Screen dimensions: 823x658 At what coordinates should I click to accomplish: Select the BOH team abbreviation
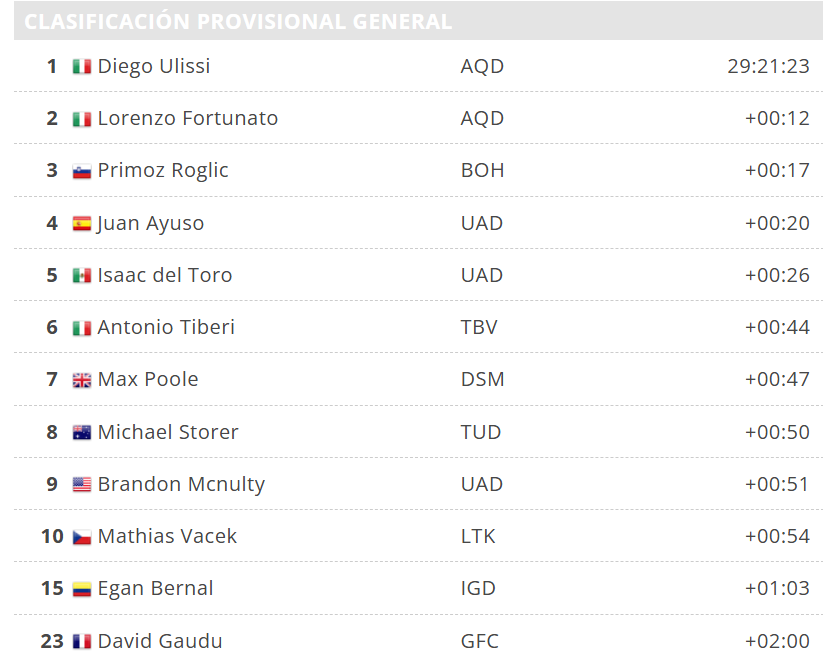[482, 170]
